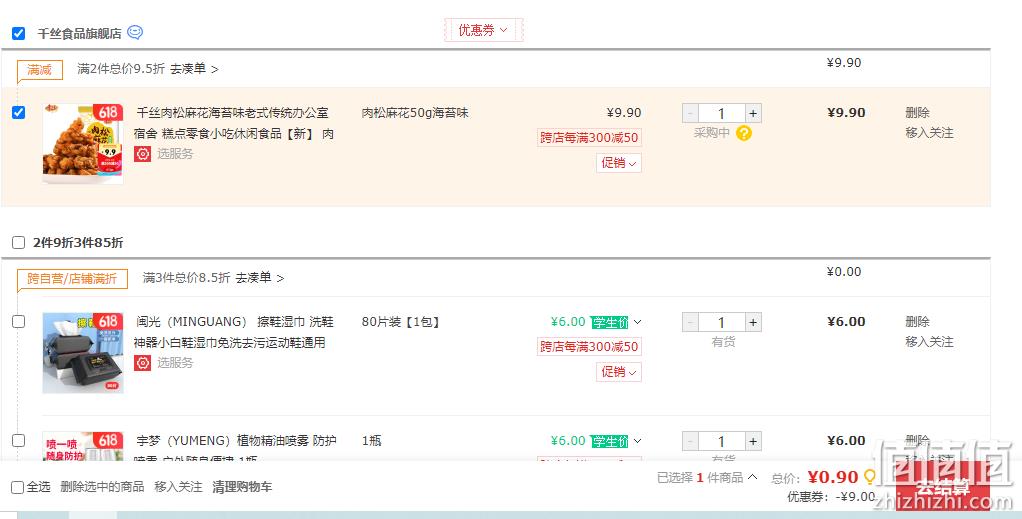Click 选服务 icon under 千丝肉松麻花 item

tap(143, 154)
